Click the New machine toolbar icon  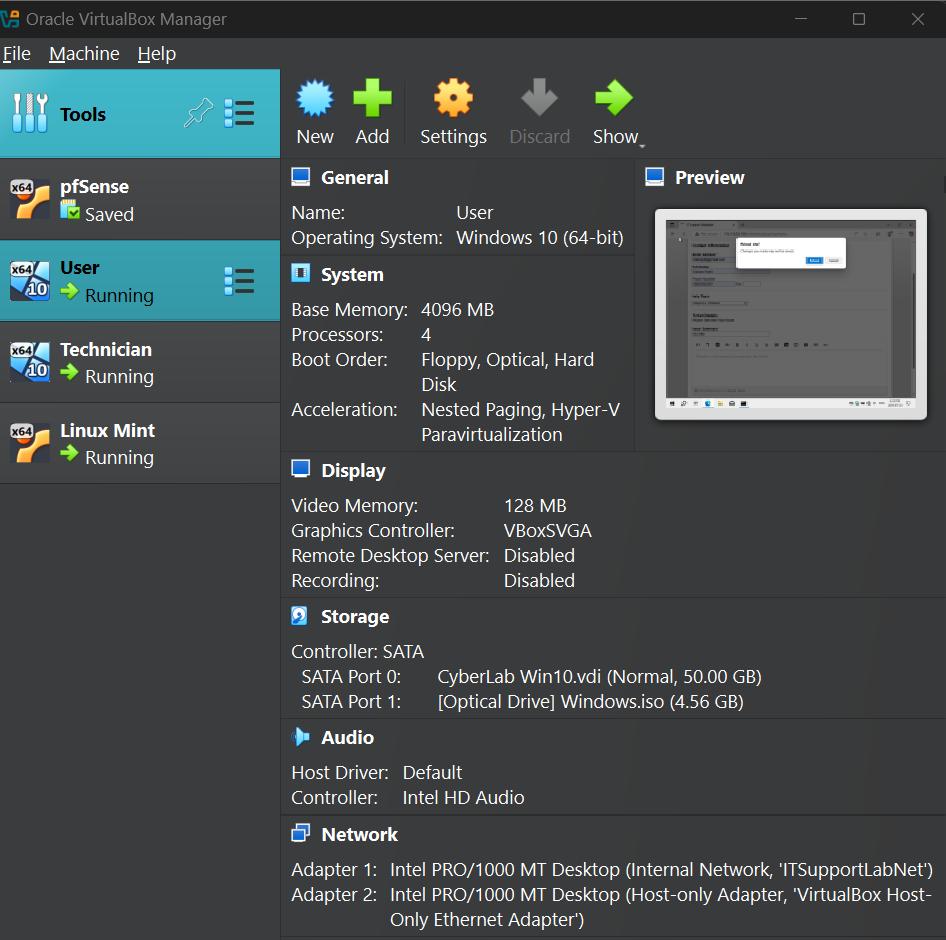pyautogui.click(x=315, y=98)
